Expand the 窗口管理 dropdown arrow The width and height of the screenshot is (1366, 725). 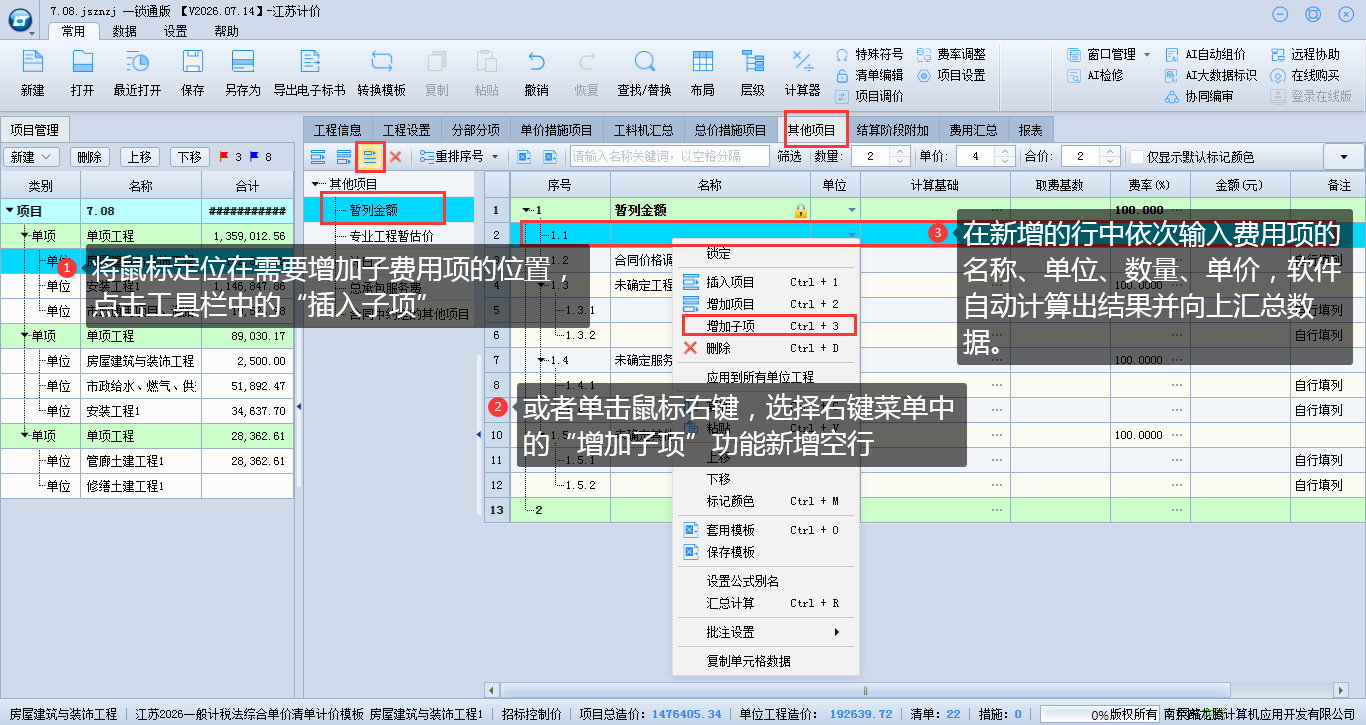pos(1147,54)
